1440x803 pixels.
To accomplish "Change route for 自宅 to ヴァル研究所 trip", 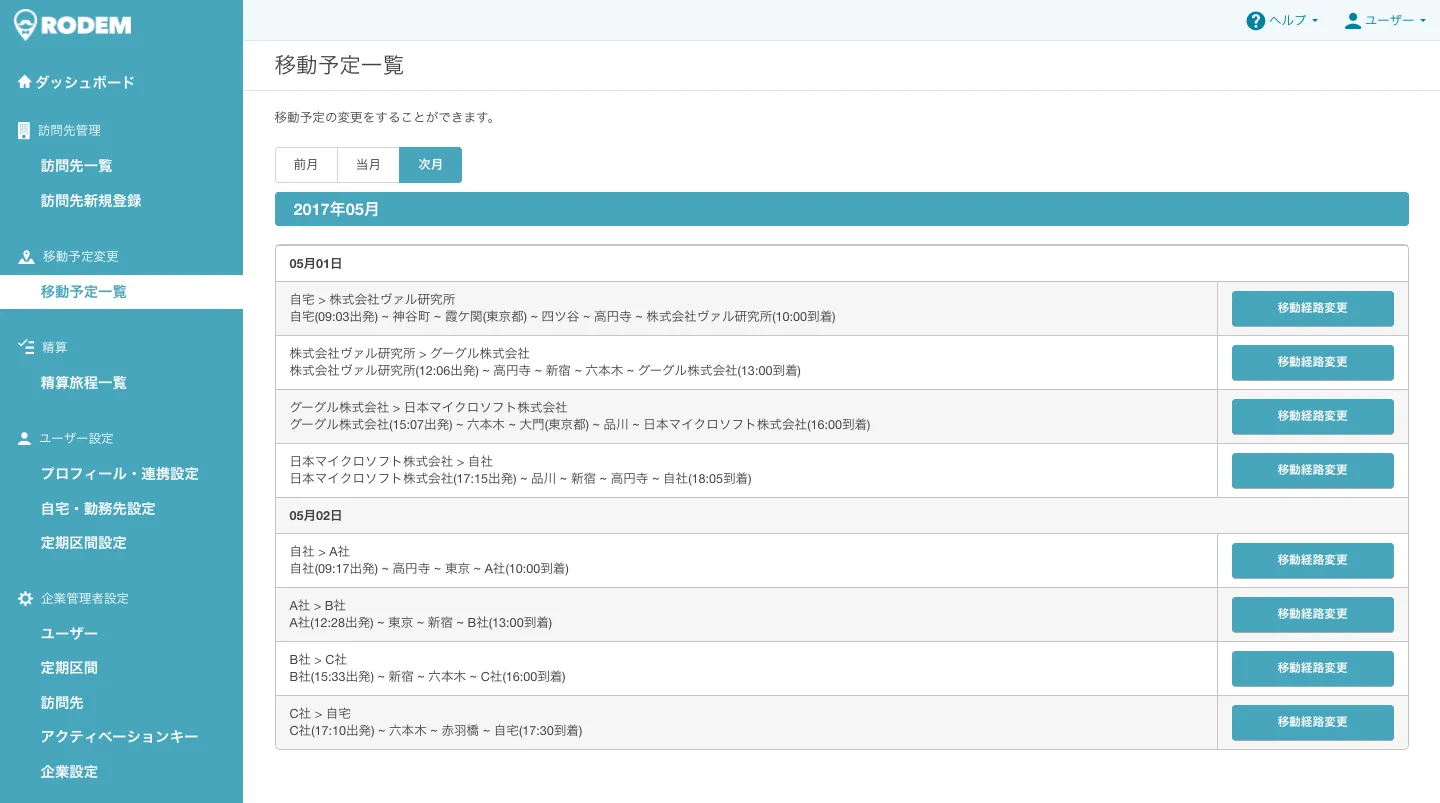I will pyautogui.click(x=1312, y=308).
